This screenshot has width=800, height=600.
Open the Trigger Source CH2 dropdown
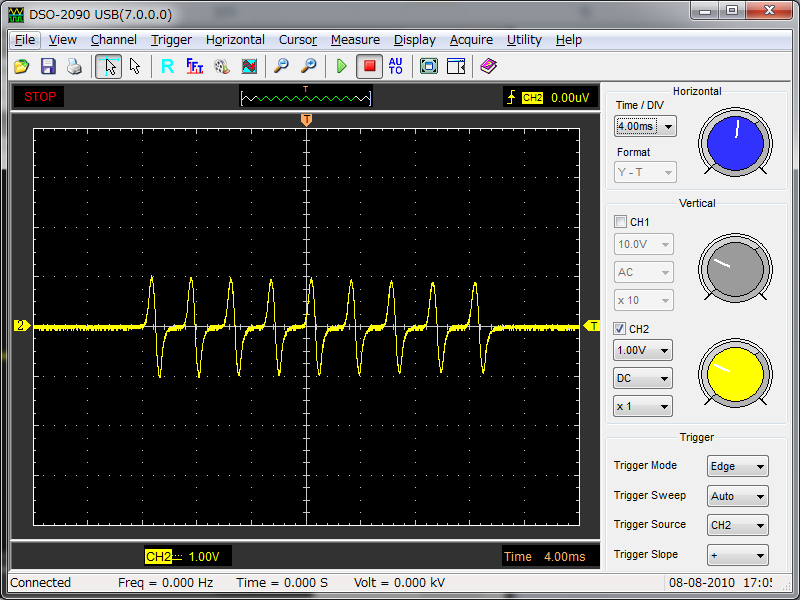coord(738,525)
